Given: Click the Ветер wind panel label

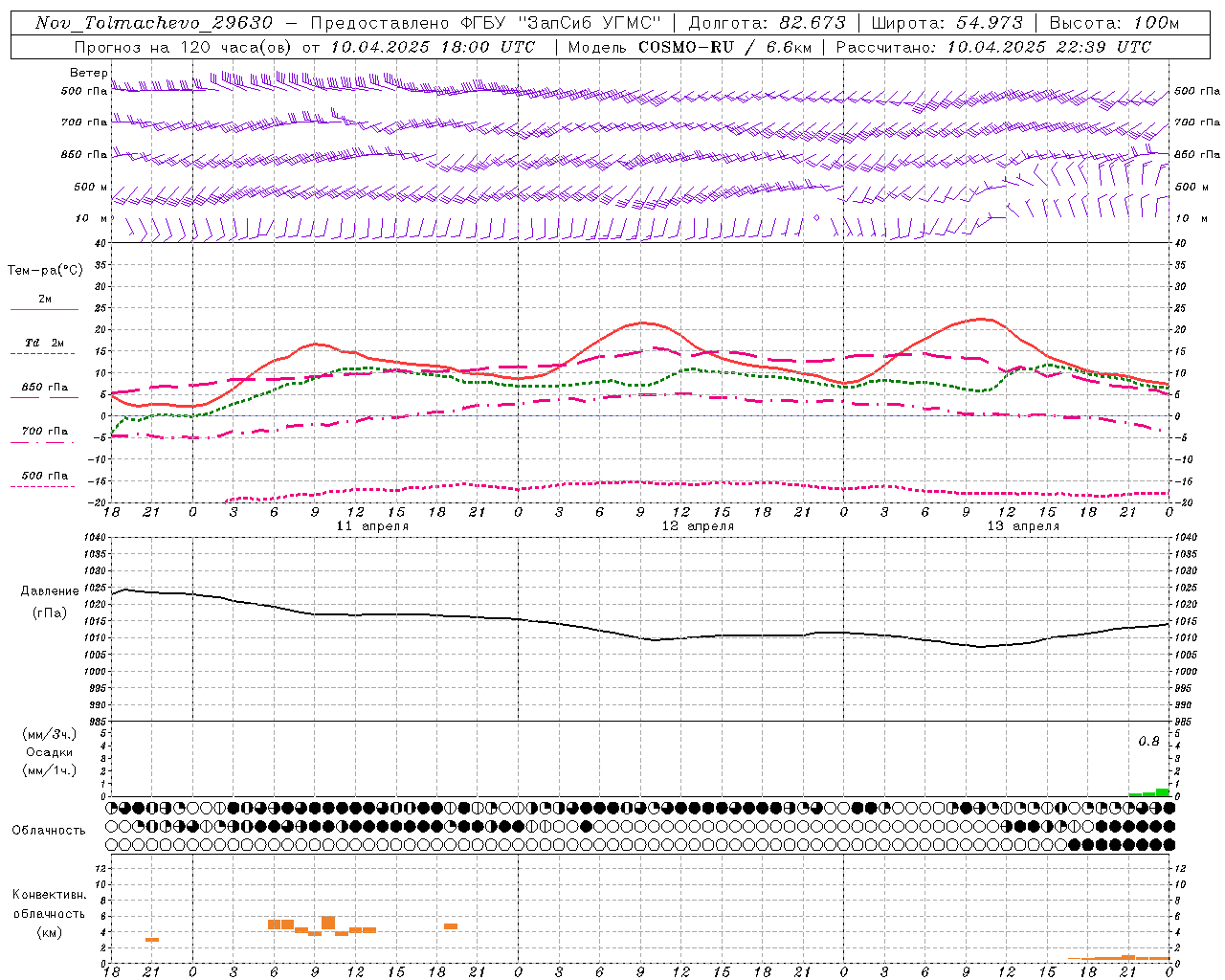Looking at the screenshot, I should [x=89, y=73].
